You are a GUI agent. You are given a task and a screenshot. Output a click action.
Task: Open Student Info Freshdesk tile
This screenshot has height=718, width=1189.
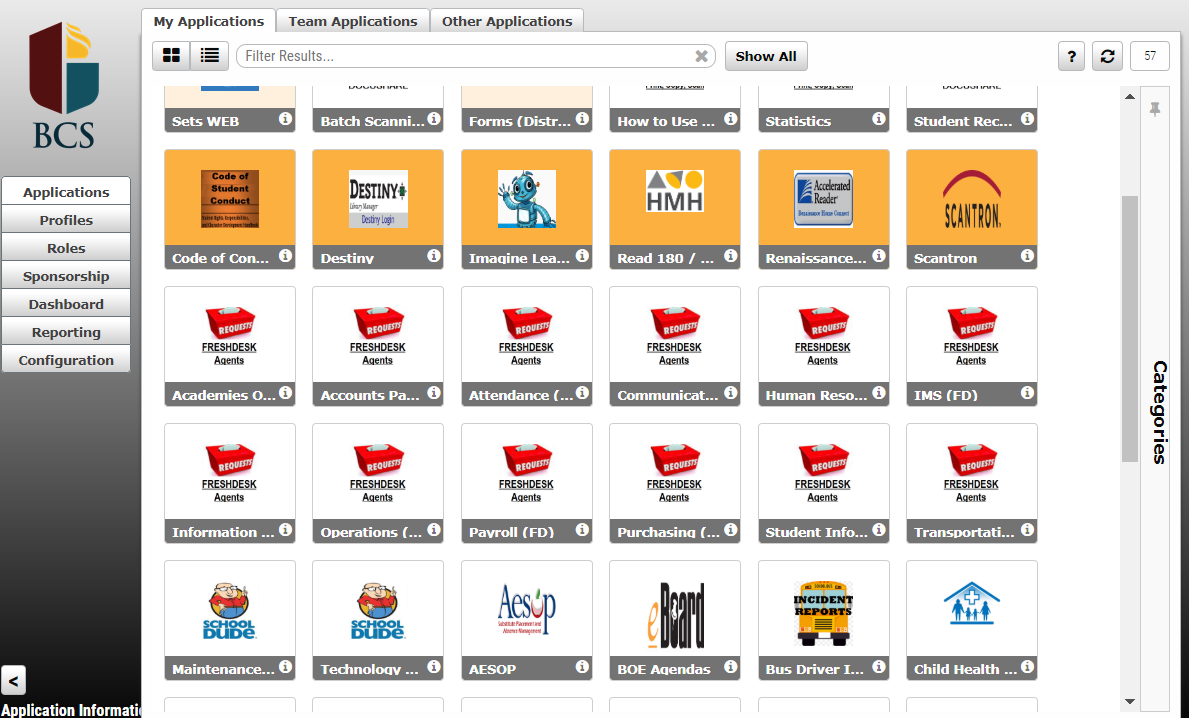(x=824, y=484)
